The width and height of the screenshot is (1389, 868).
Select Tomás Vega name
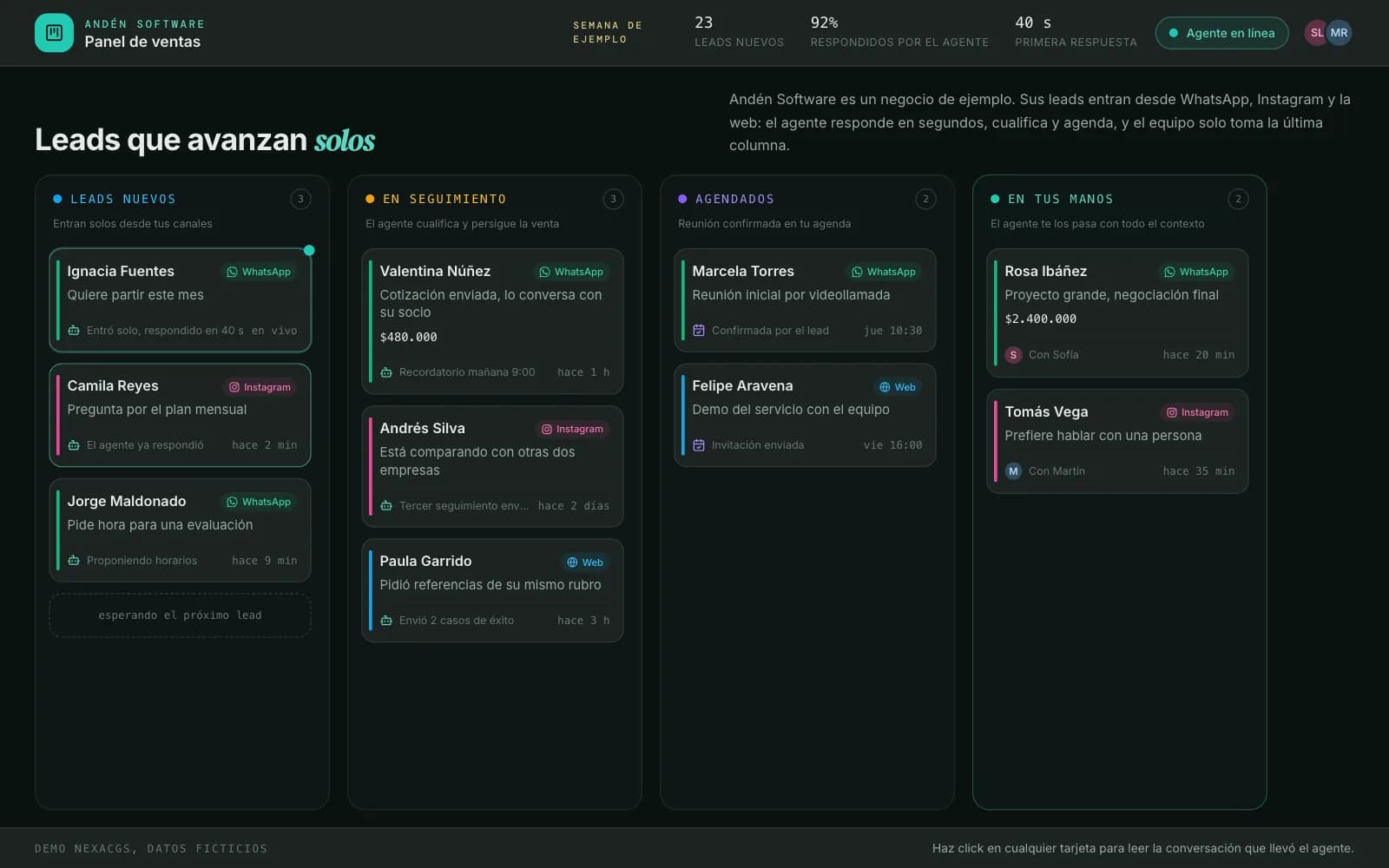(x=1046, y=411)
